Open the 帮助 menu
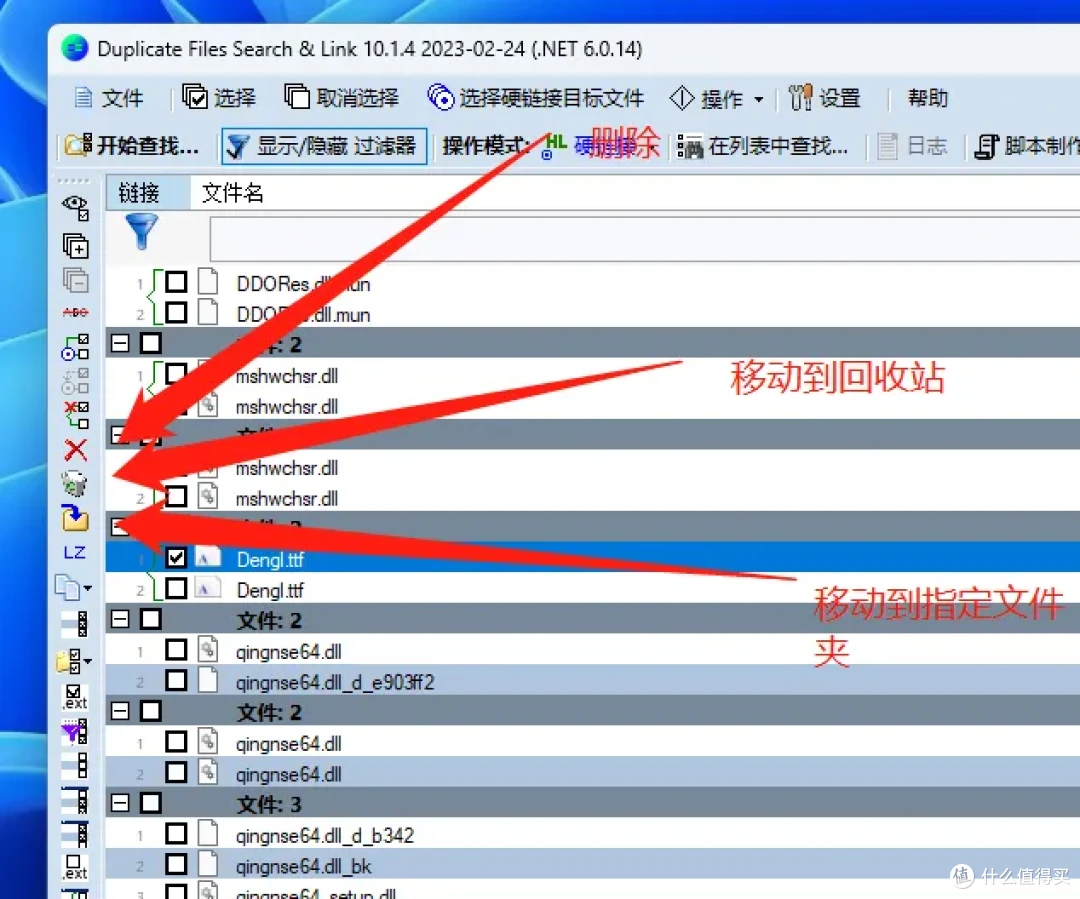This screenshot has height=899, width=1080. [927, 97]
